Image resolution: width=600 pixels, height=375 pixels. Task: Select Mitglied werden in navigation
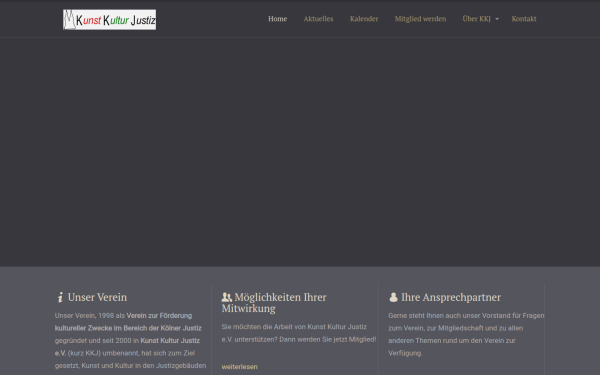[x=420, y=19]
